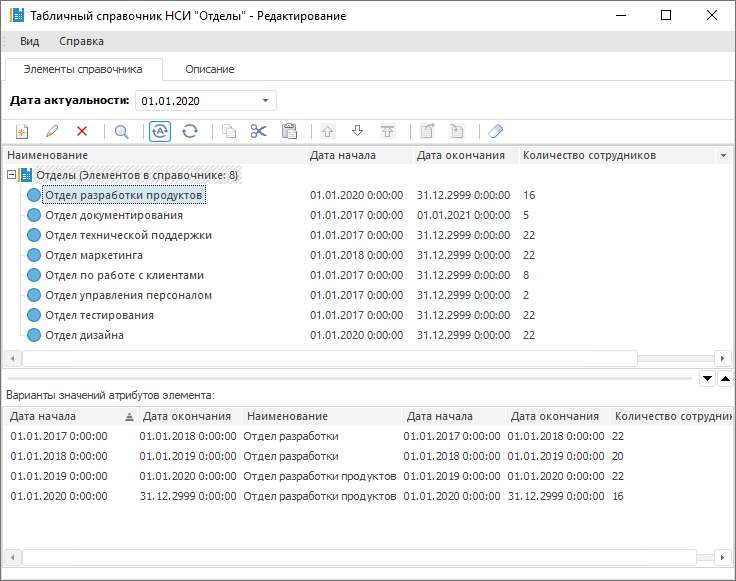Click the paste clipboard icon
This screenshot has width=736, height=581.
[289, 131]
